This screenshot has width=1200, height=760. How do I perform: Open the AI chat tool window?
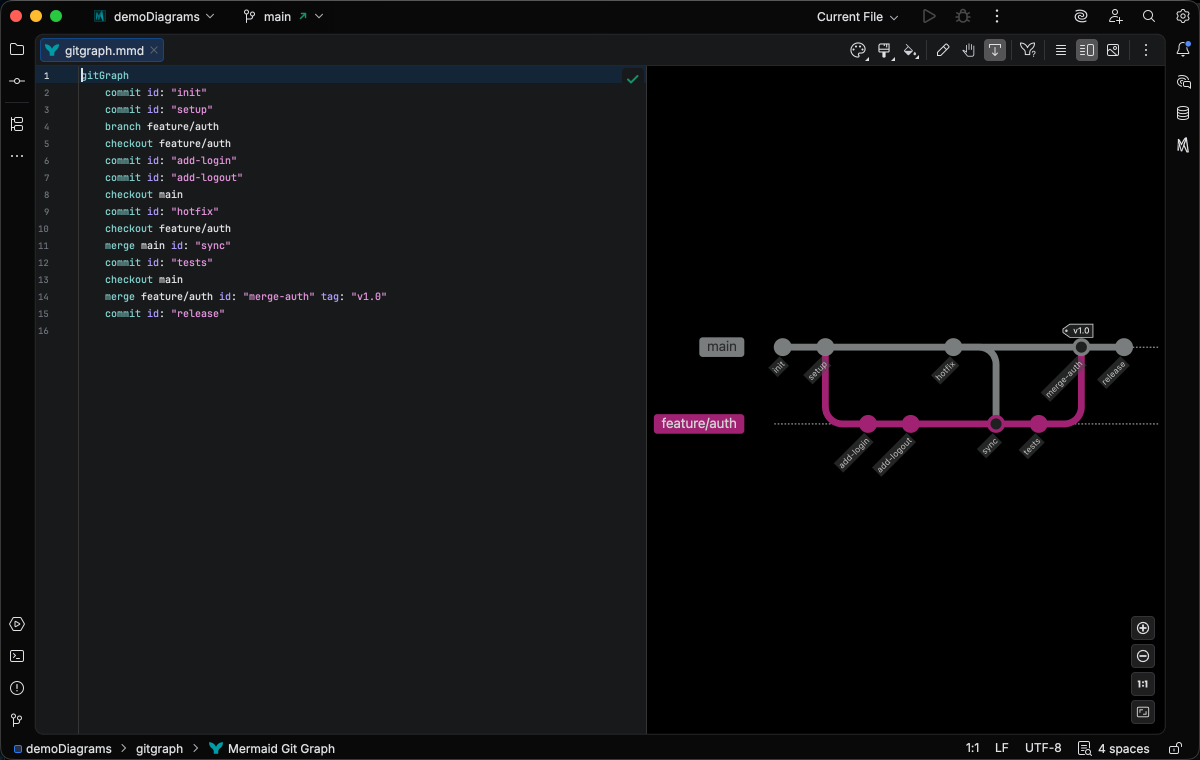[1183, 81]
